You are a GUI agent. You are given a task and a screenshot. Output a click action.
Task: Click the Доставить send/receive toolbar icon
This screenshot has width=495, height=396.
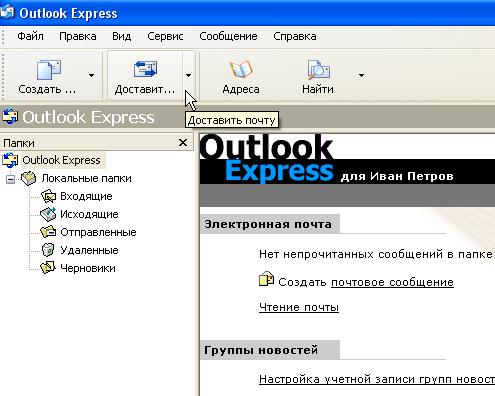point(145,69)
